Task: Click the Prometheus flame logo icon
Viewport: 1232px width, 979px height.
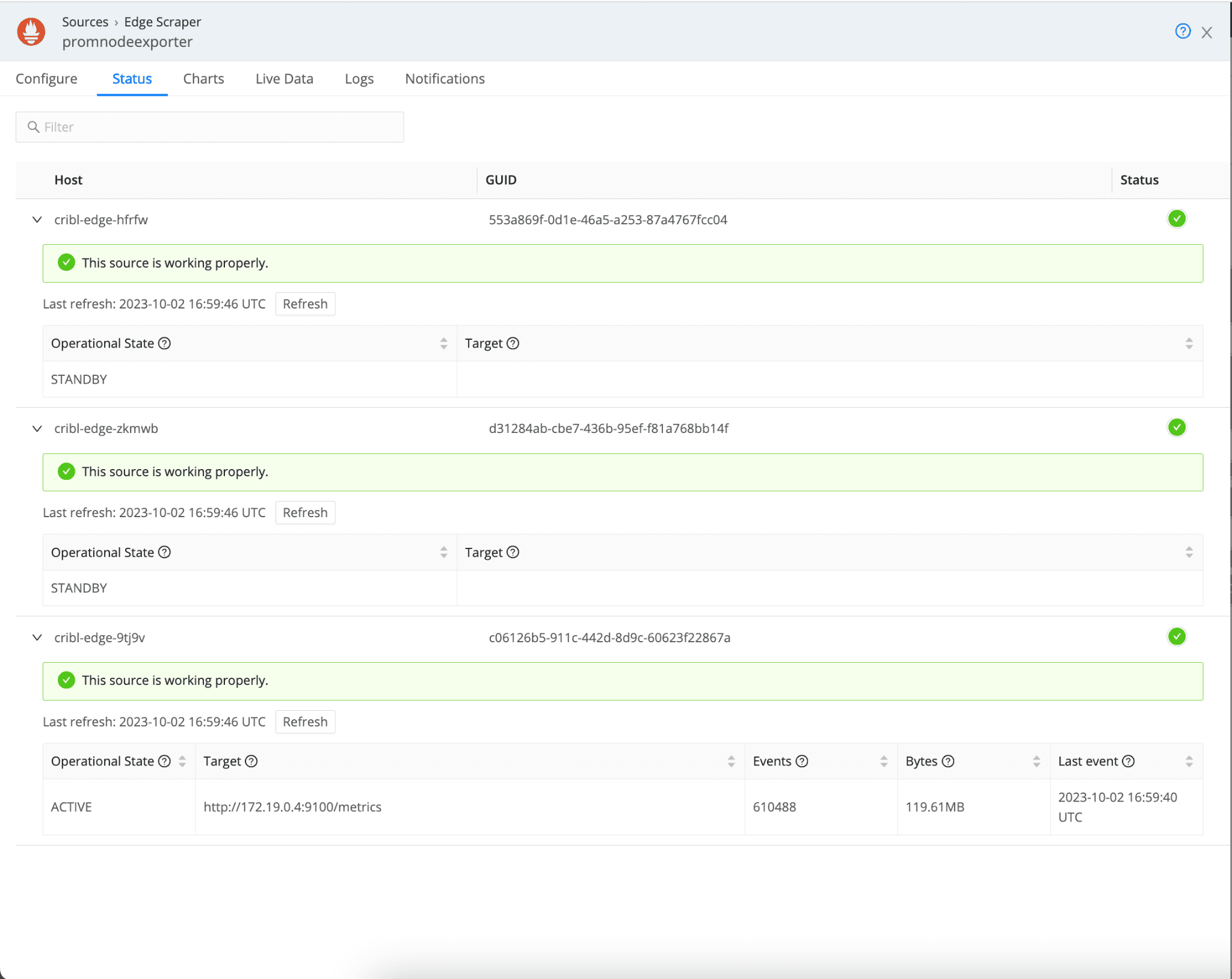Action: pyautogui.click(x=31, y=31)
